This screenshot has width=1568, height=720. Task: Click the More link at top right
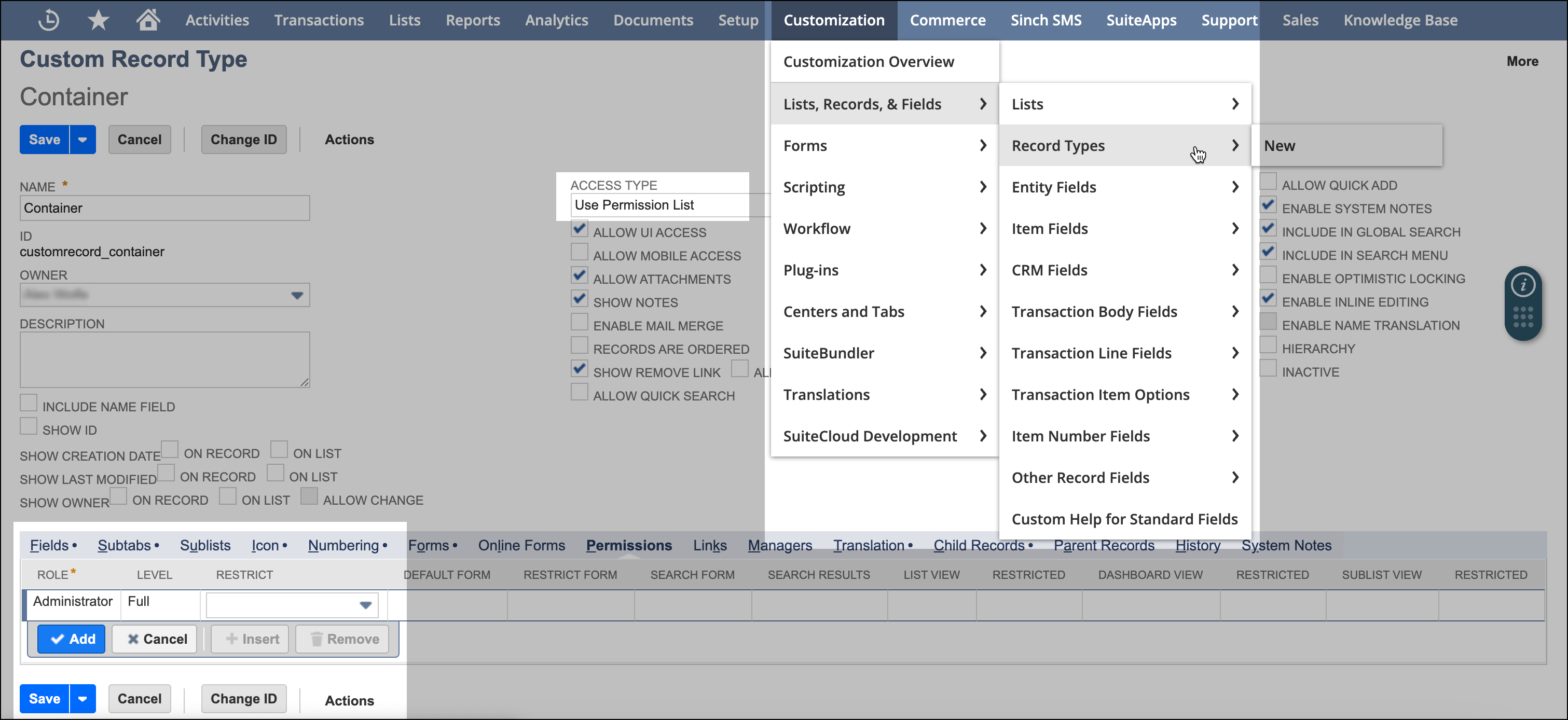click(1522, 62)
